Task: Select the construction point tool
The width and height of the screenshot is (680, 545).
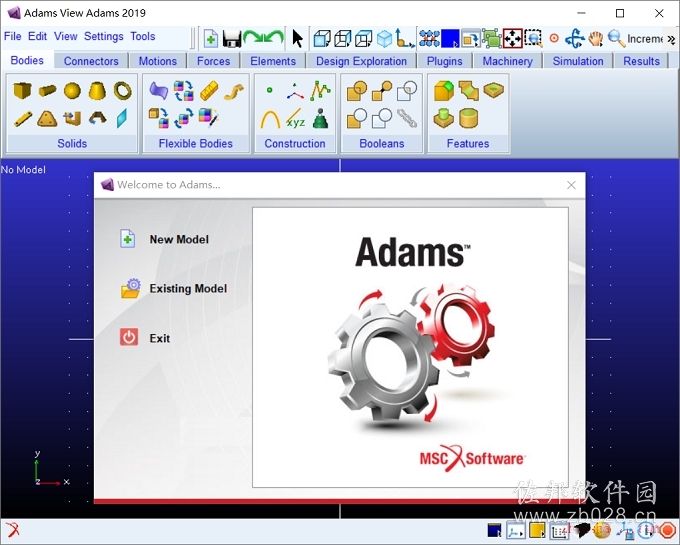Action: click(269, 90)
